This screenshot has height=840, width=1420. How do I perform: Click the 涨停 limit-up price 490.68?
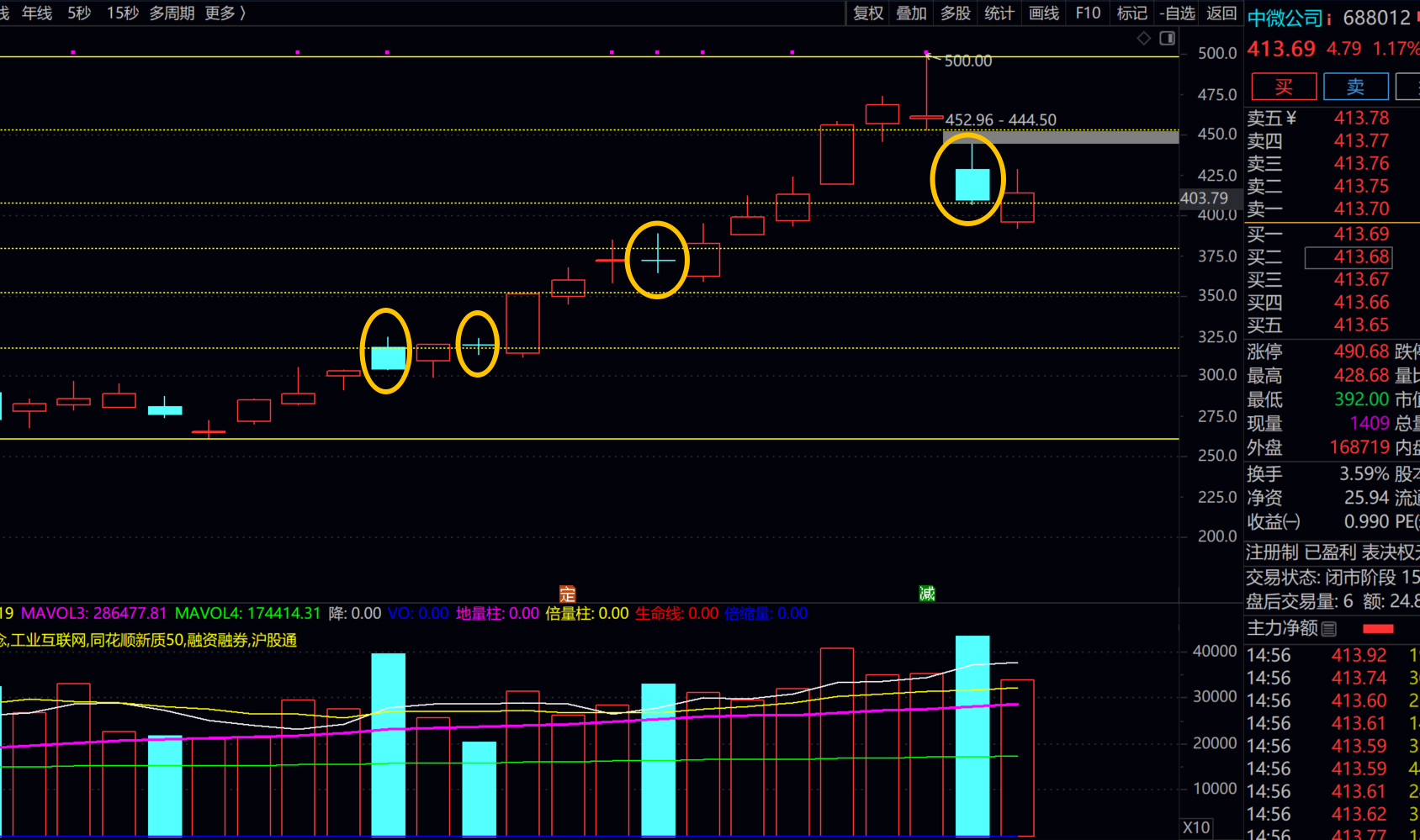1361,351
